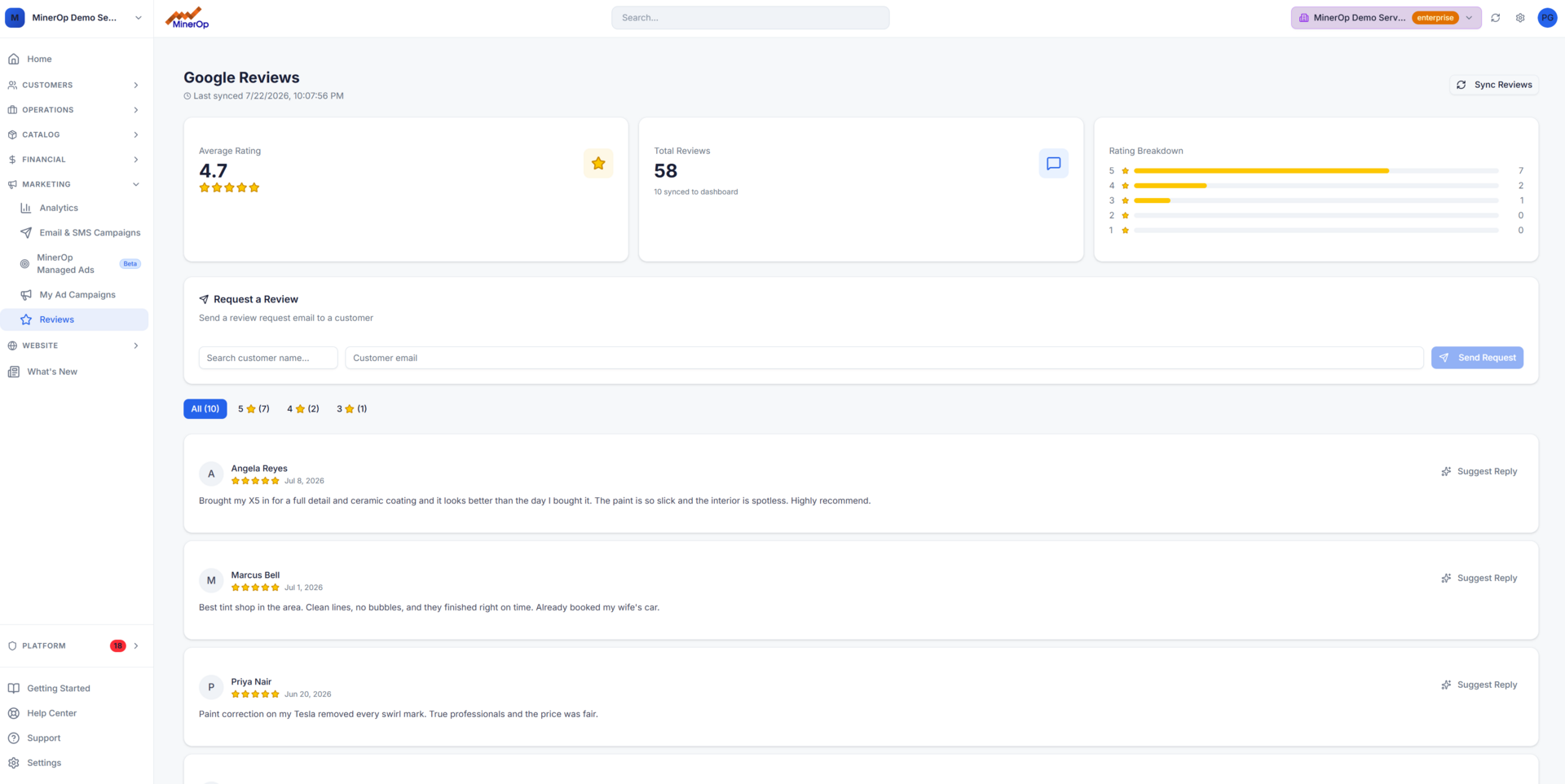Viewport: 1565px width, 784px height.
Task: Open the settings gear in top bar
Action: point(1520,18)
